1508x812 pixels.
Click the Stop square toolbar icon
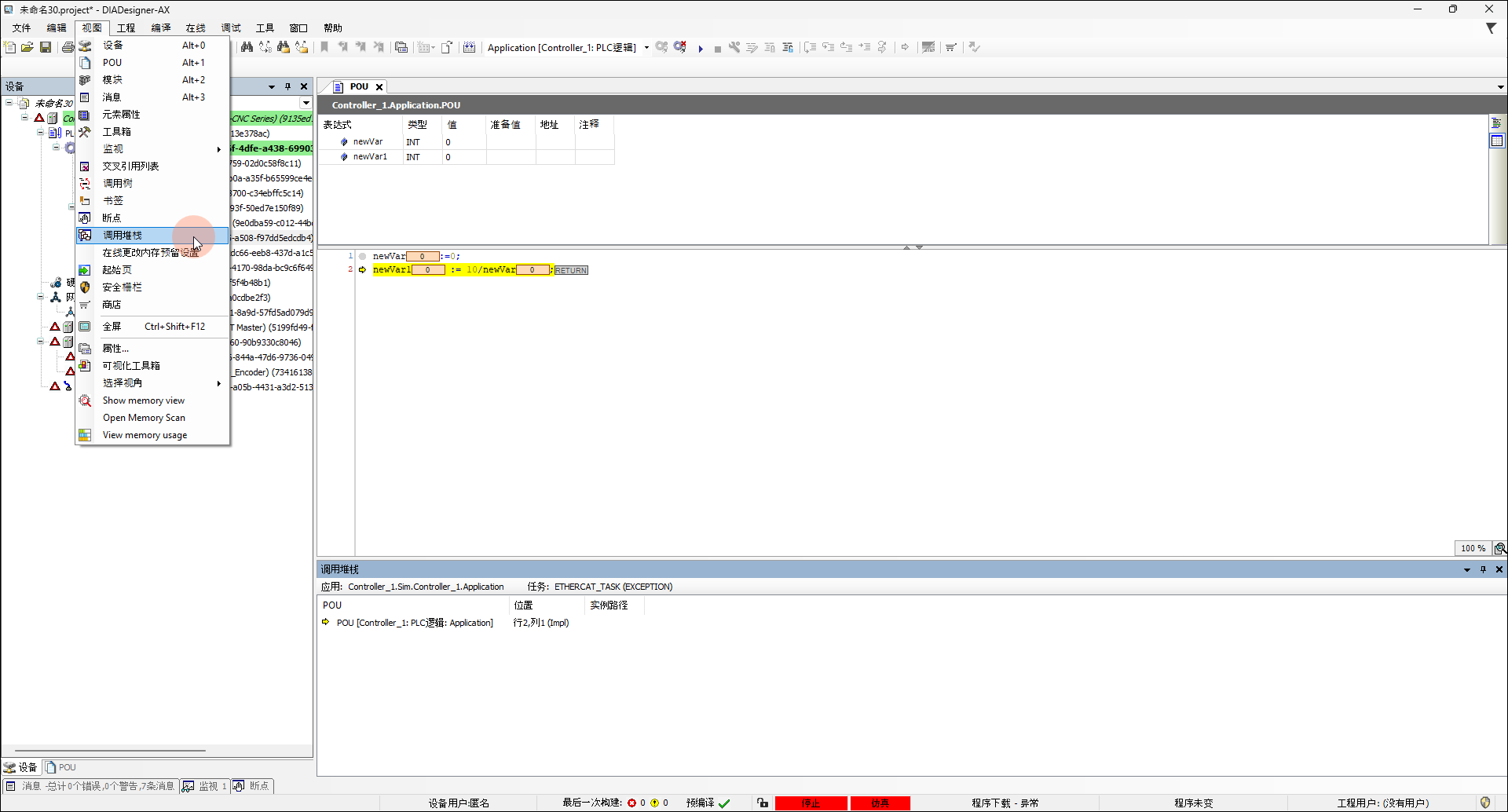[x=717, y=48]
